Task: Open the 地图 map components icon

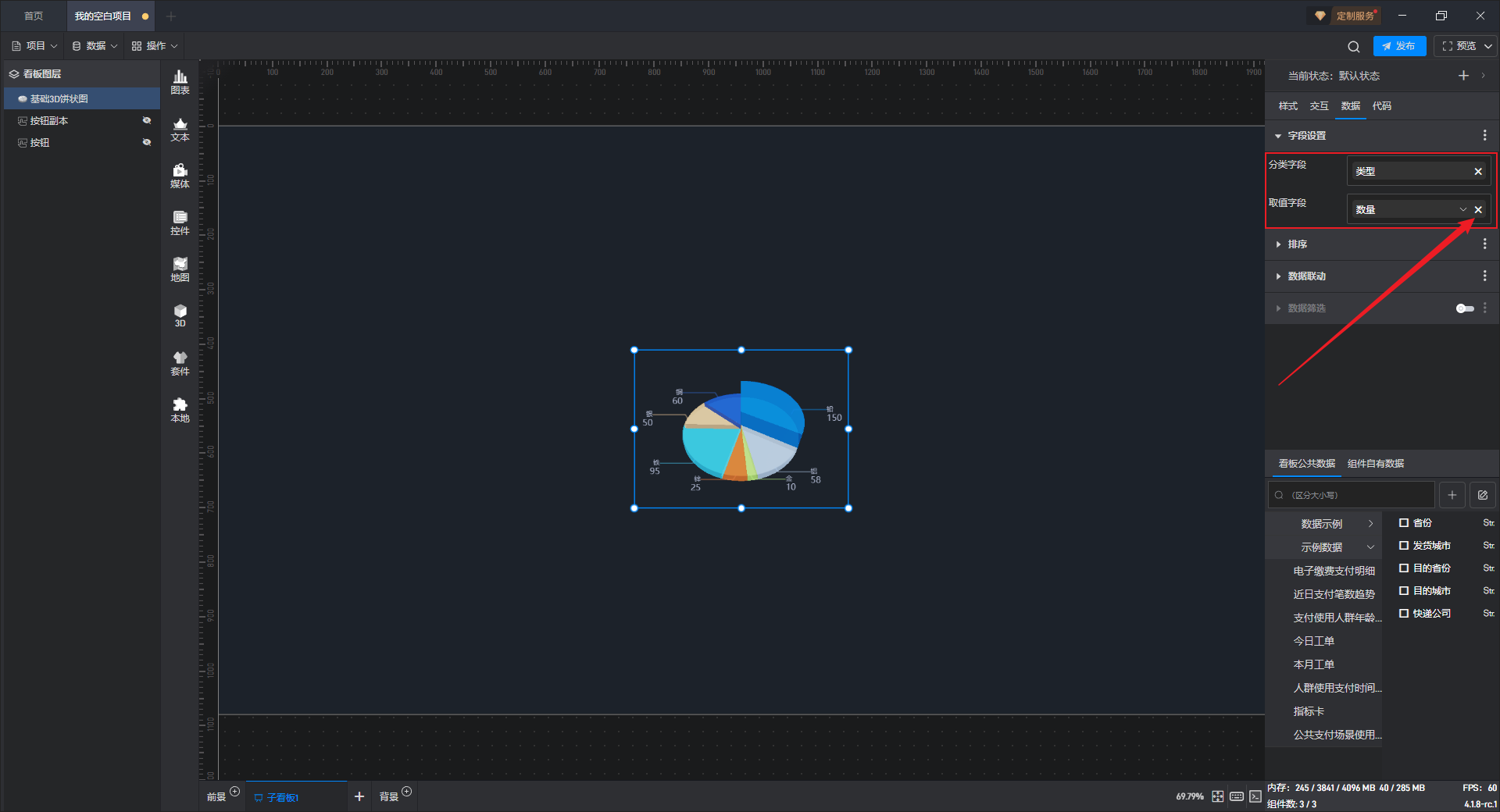Action: point(180,269)
